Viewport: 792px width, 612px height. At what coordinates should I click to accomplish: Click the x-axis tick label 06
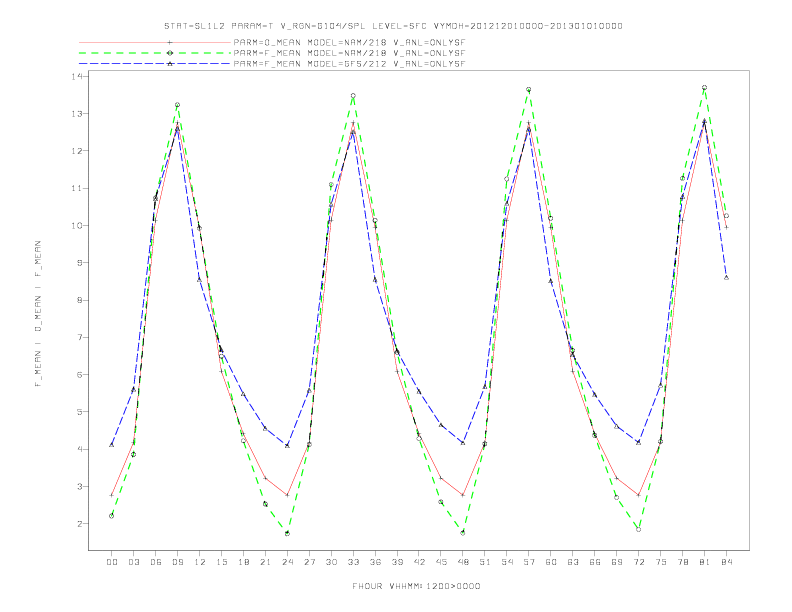click(x=156, y=562)
